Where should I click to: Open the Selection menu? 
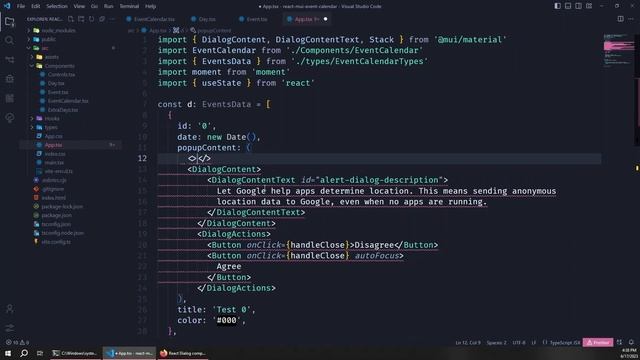coord(57,6)
